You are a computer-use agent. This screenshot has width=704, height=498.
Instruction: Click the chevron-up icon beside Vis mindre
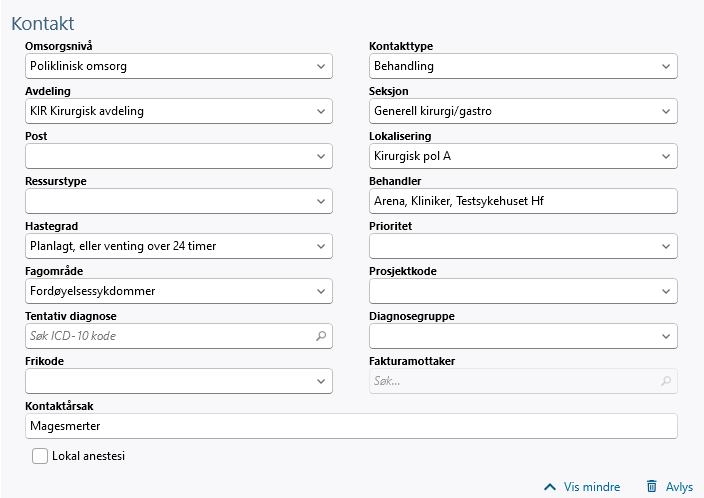(549, 487)
